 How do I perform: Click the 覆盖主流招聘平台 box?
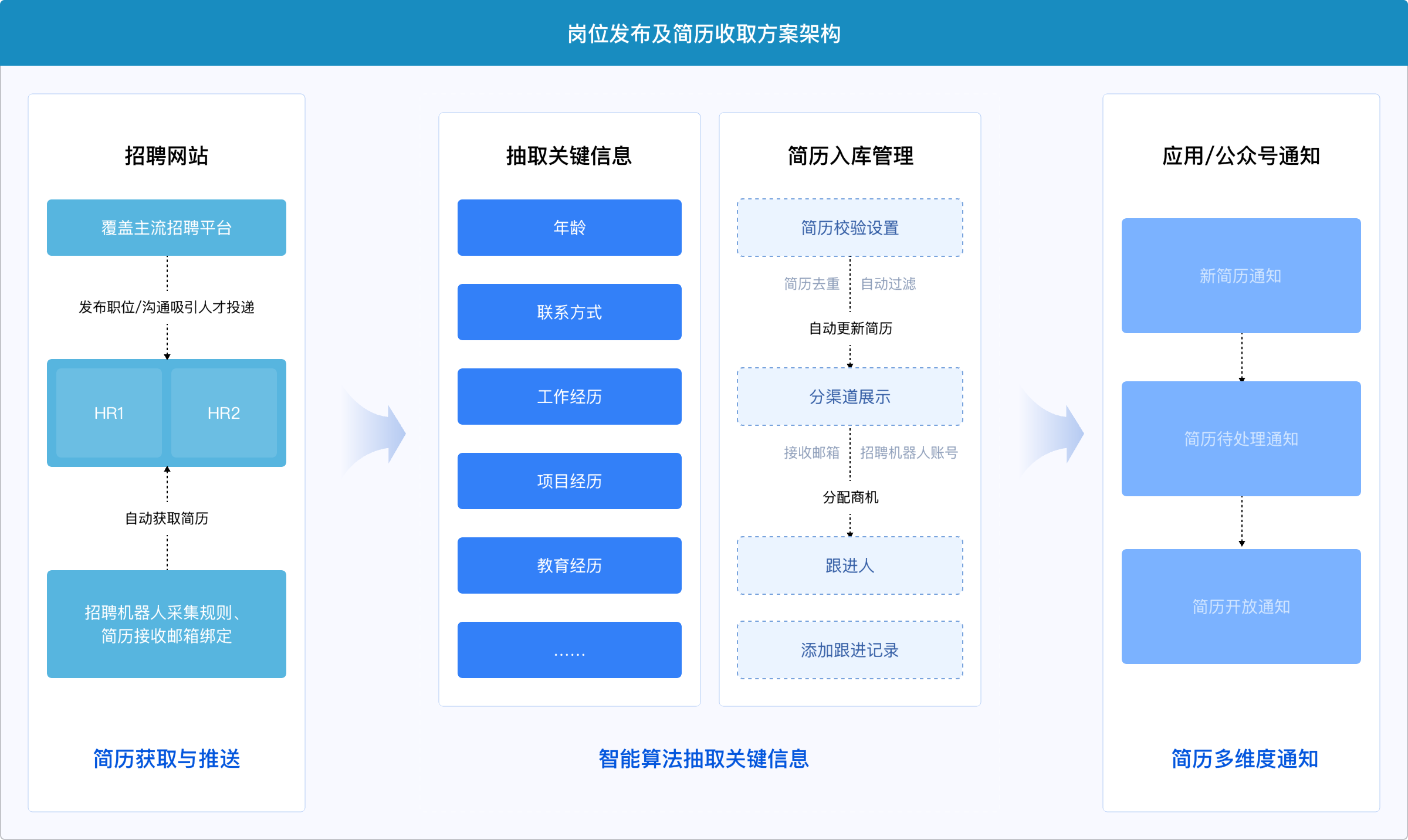tap(167, 228)
